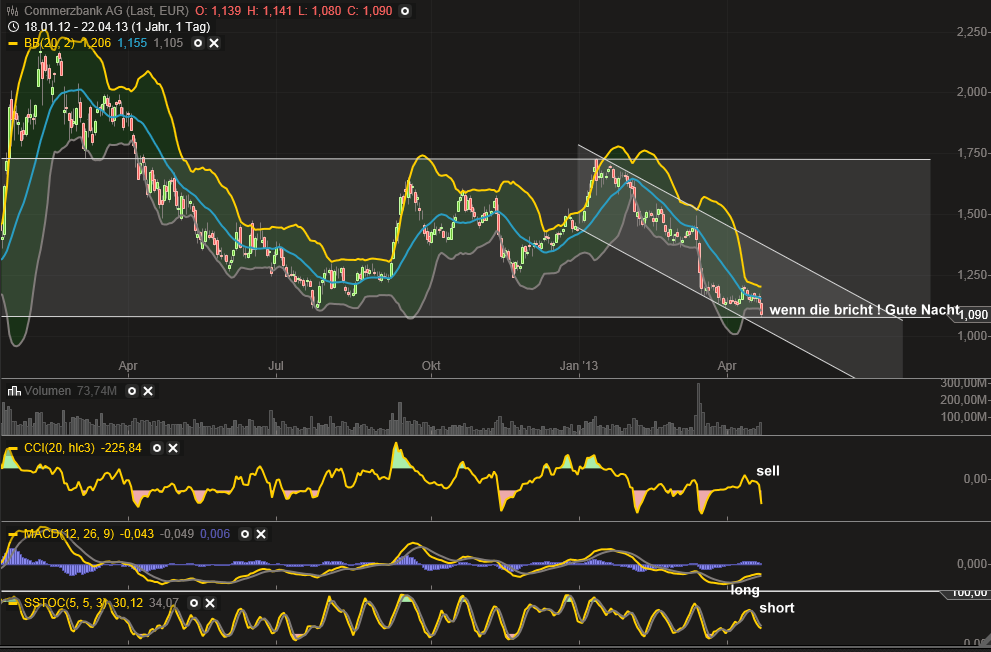Select the CCI(20, hlc3) label
The width and height of the screenshot is (991, 652).
[59, 448]
